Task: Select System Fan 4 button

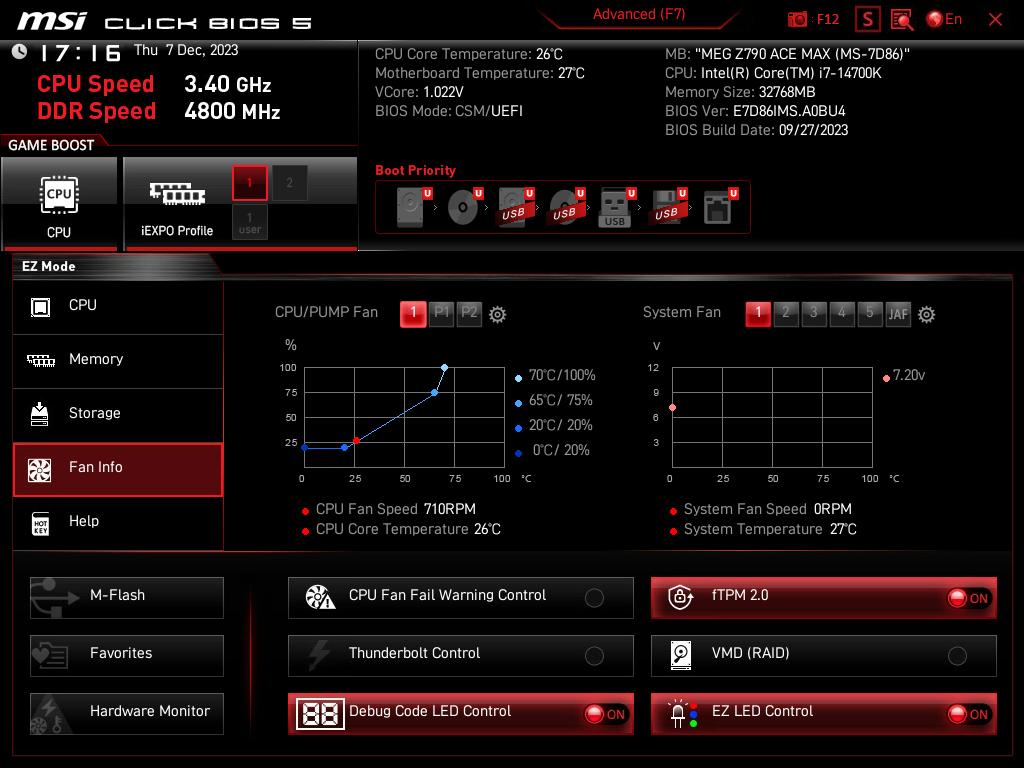Action: [x=842, y=313]
